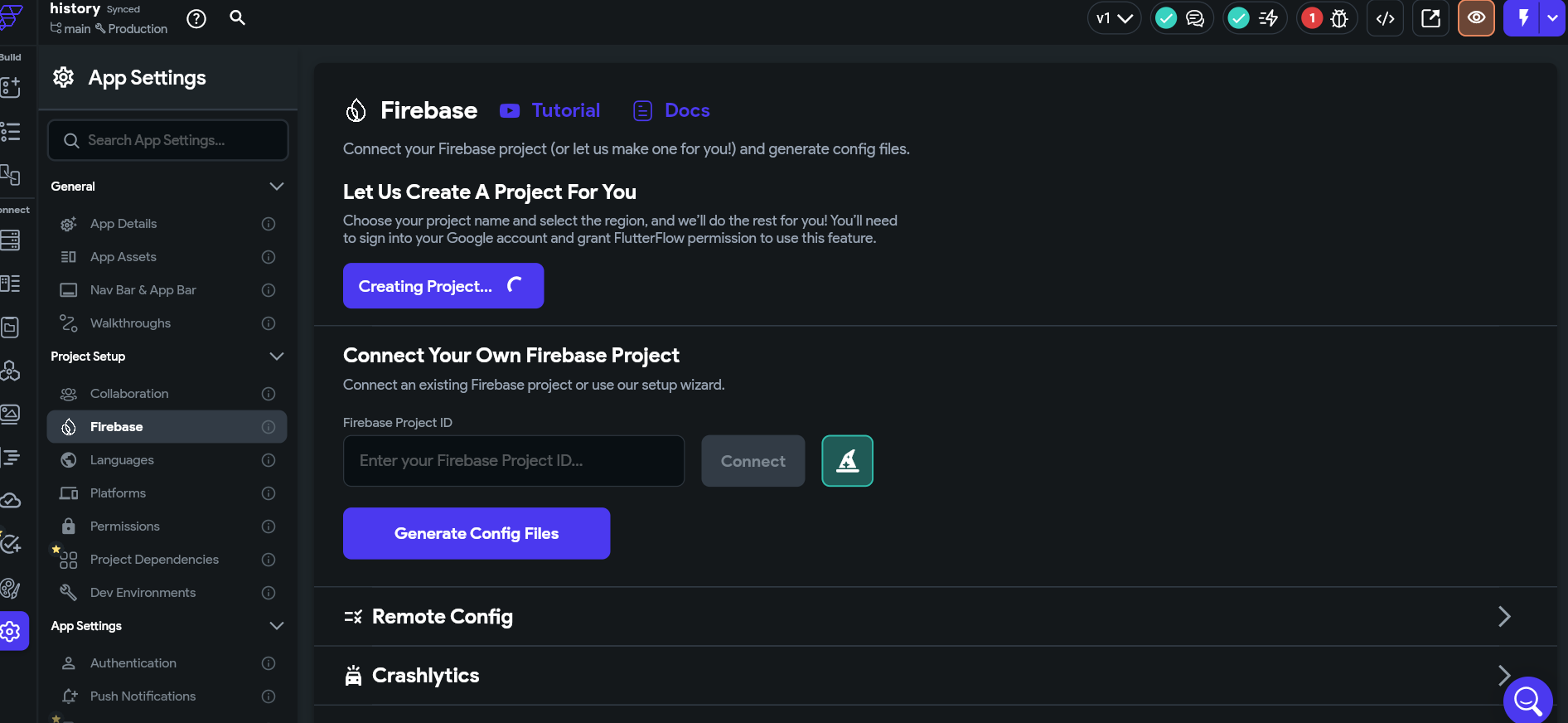
Task: Show info for Permissions
Action: click(x=269, y=526)
